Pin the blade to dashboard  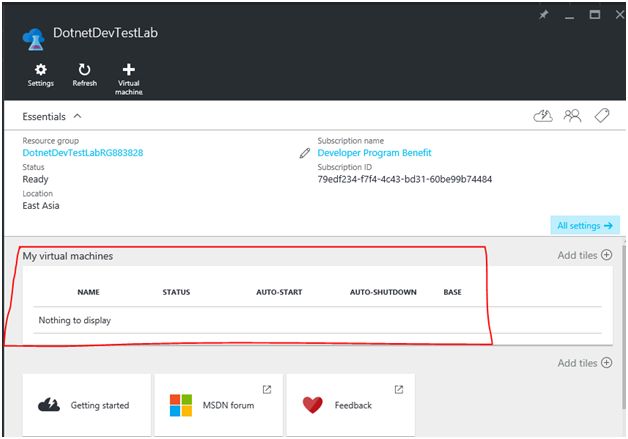544,16
